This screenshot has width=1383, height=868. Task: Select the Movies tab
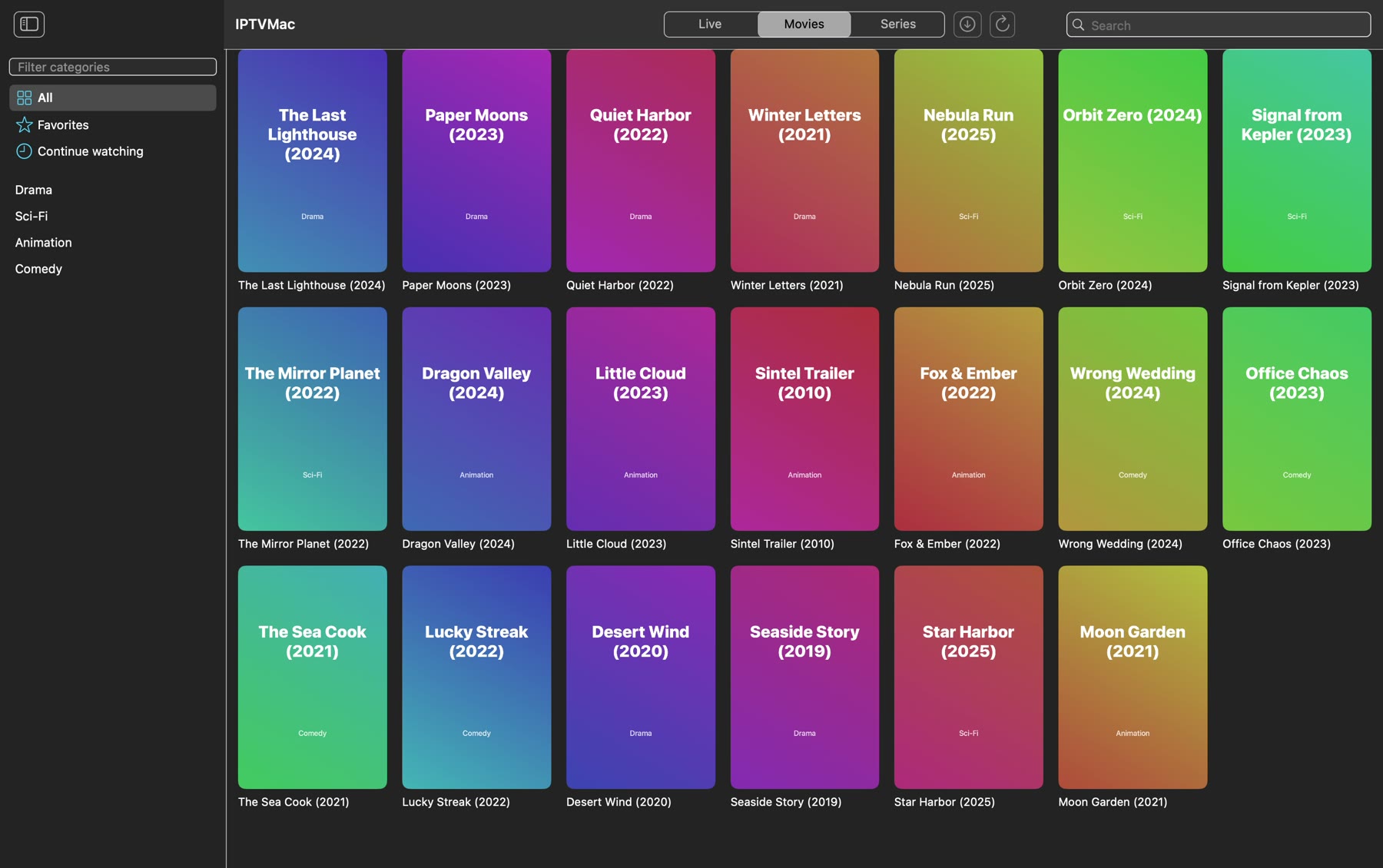804,24
